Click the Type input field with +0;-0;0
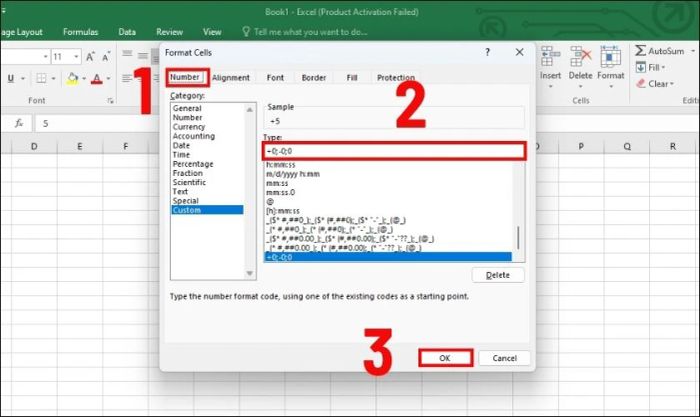This screenshot has width=700, height=417. [x=394, y=151]
